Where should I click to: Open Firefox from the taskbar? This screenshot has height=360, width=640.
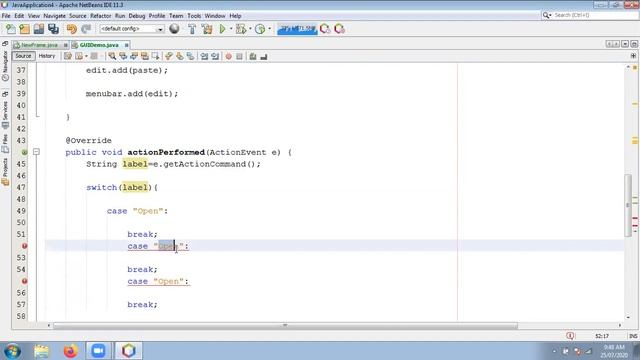[x=70, y=351]
